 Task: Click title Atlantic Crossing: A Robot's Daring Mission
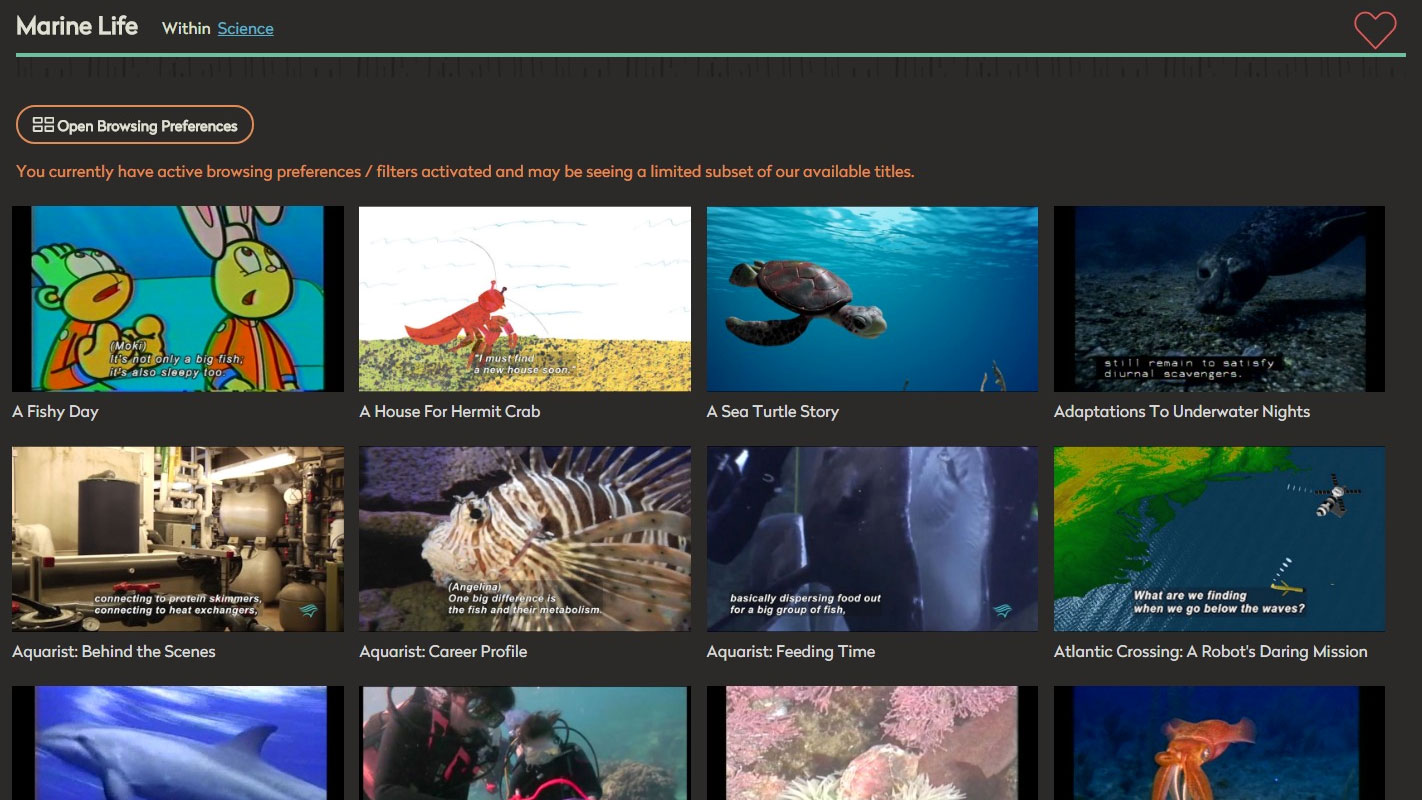(x=1211, y=652)
